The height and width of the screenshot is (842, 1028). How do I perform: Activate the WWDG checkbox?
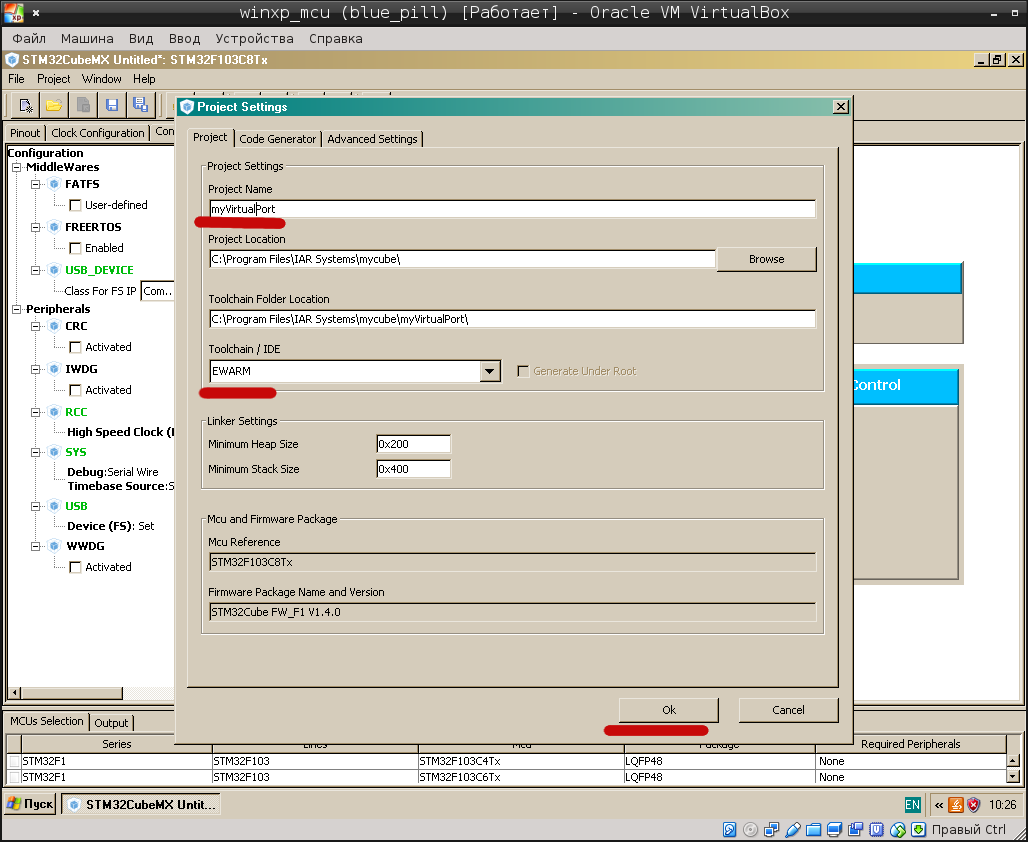(75, 567)
